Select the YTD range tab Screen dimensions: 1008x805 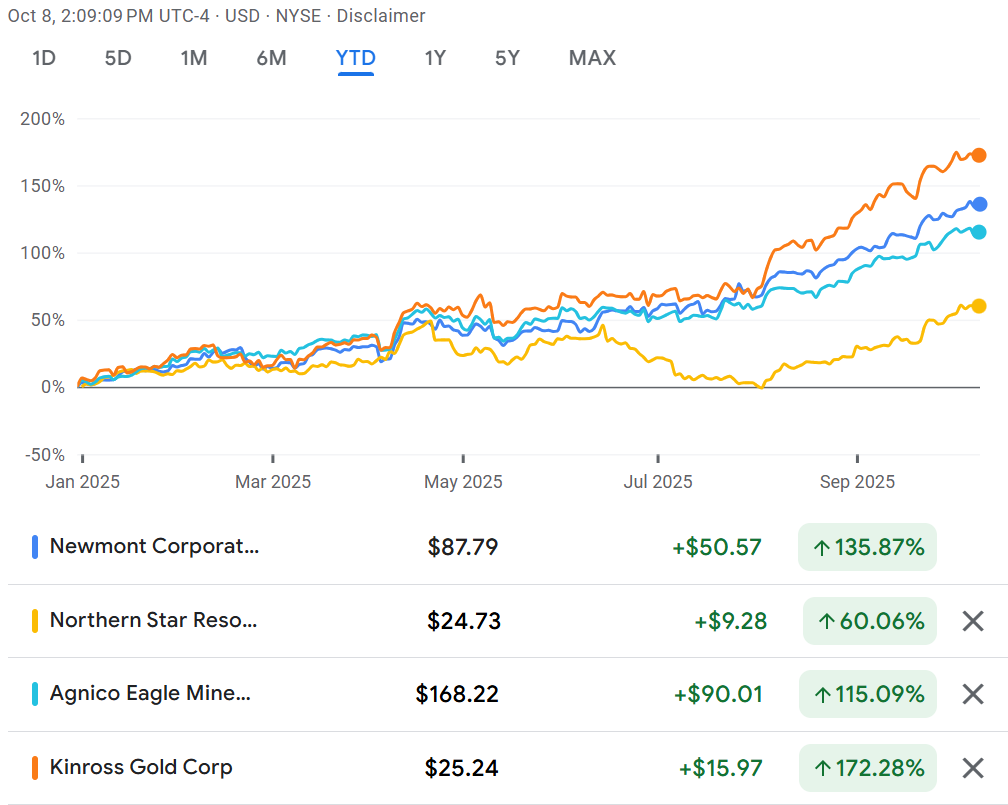[355, 58]
